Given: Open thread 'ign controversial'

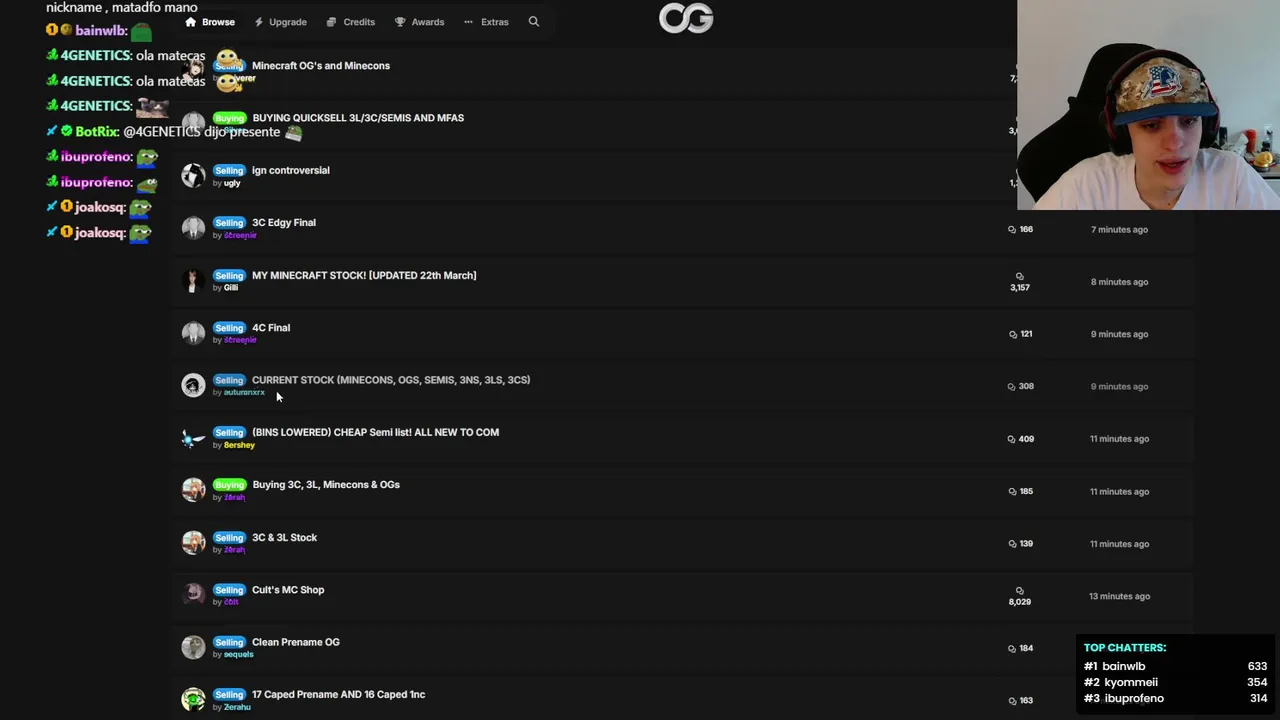Looking at the screenshot, I should (x=290, y=170).
